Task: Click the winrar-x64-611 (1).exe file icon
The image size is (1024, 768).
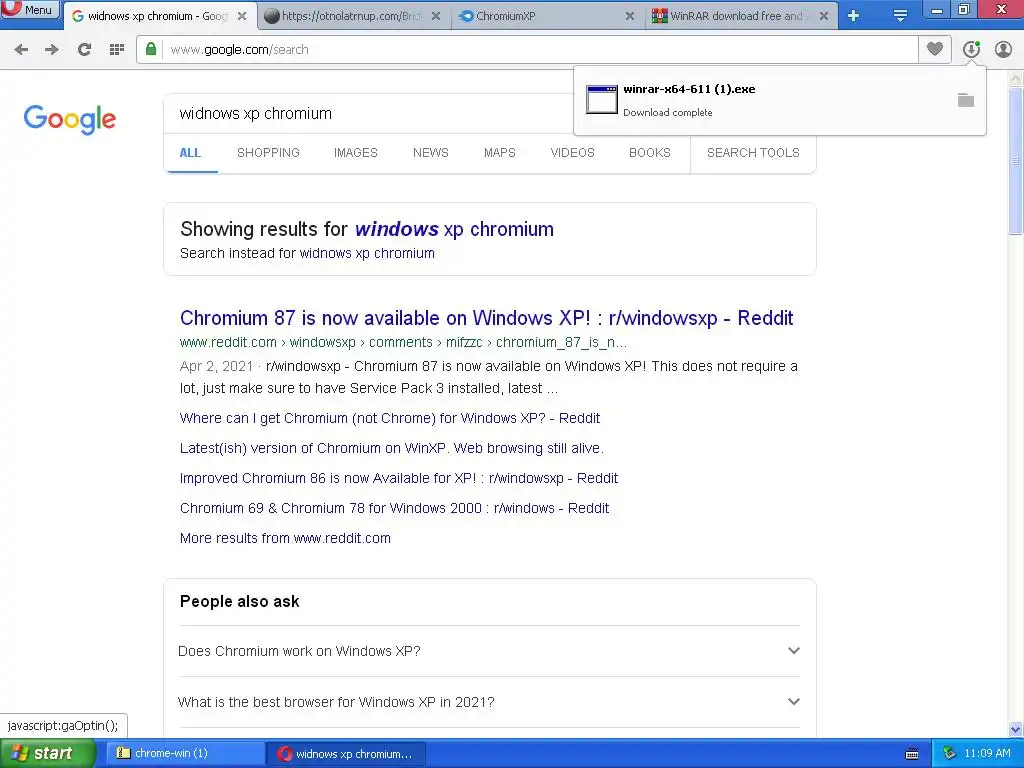Action: [x=601, y=99]
